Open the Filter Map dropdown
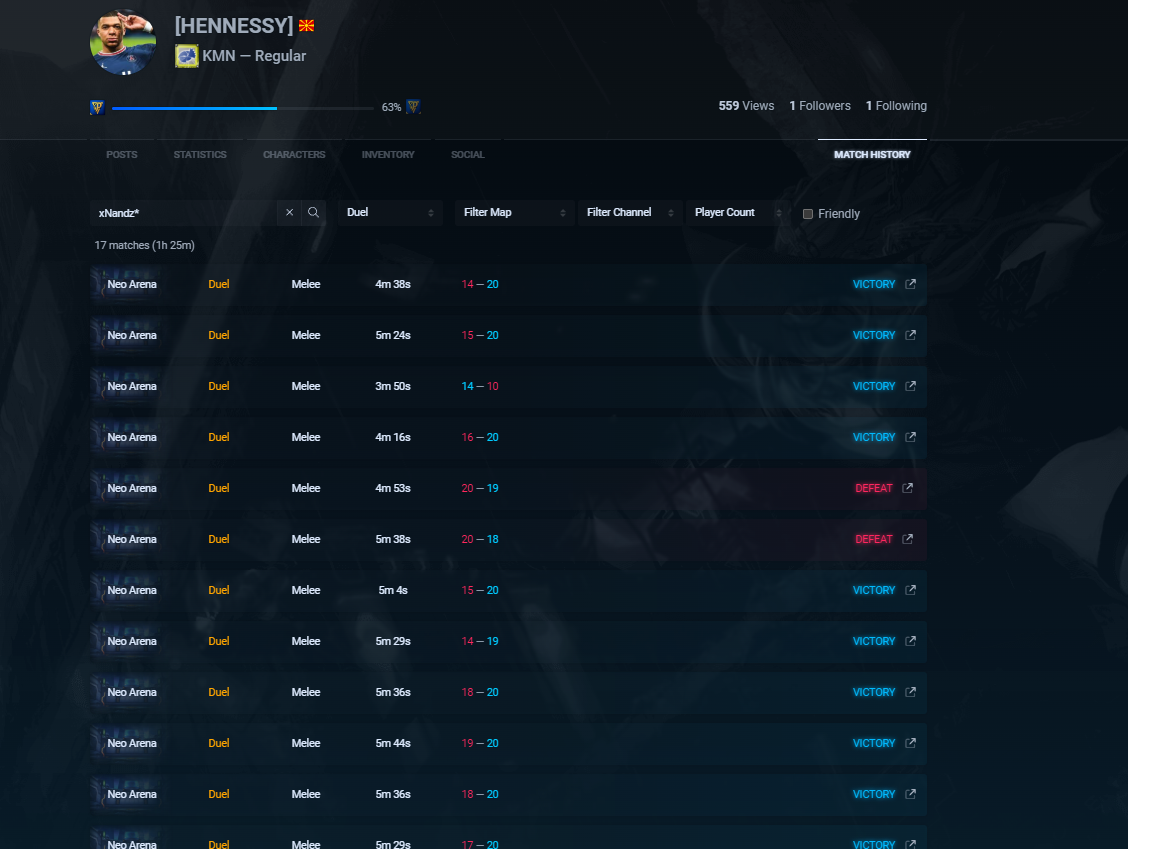Image resolution: width=1152 pixels, height=849 pixels. [x=514, y=213]
